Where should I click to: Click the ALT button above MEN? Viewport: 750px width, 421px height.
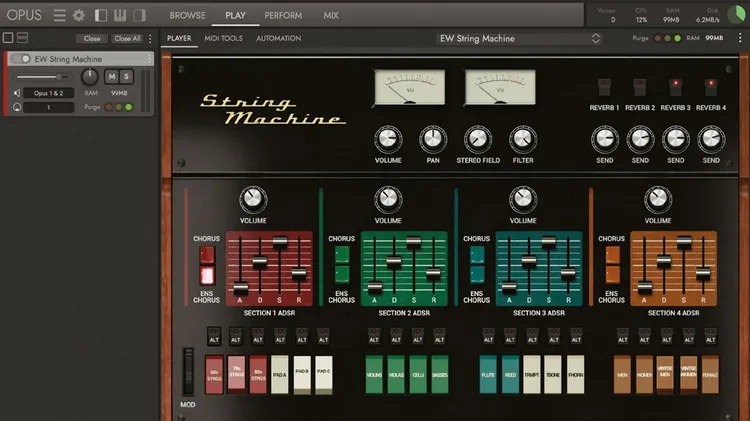click(x=622, y=336)
